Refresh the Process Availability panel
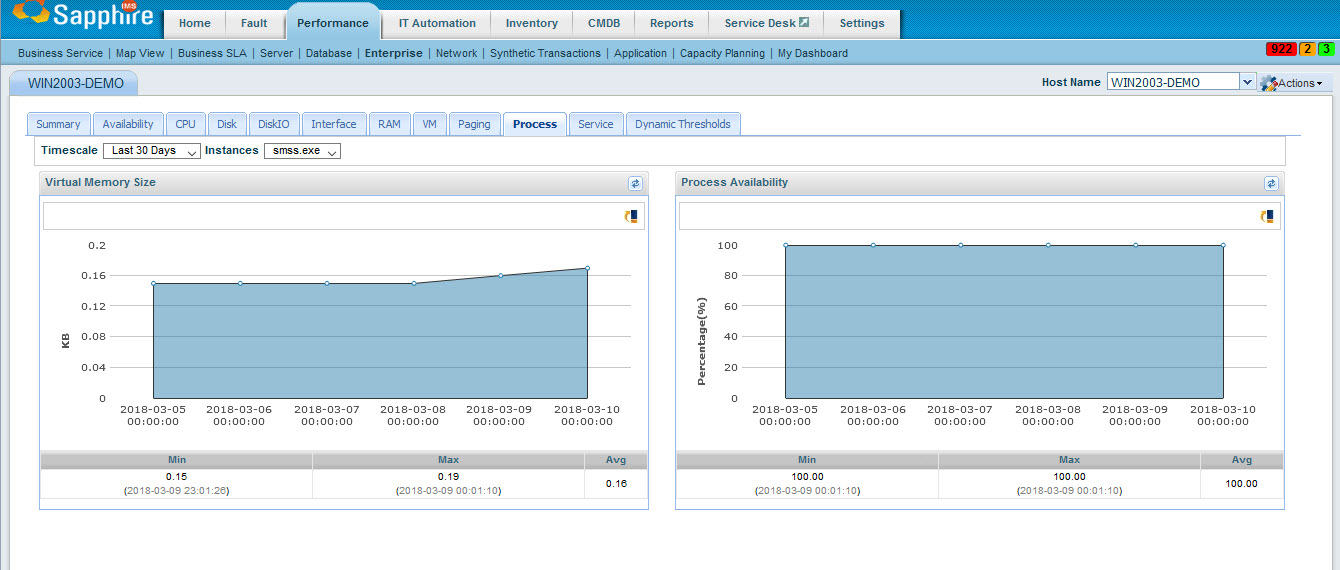1340x570 pixels. [1271, 183]
